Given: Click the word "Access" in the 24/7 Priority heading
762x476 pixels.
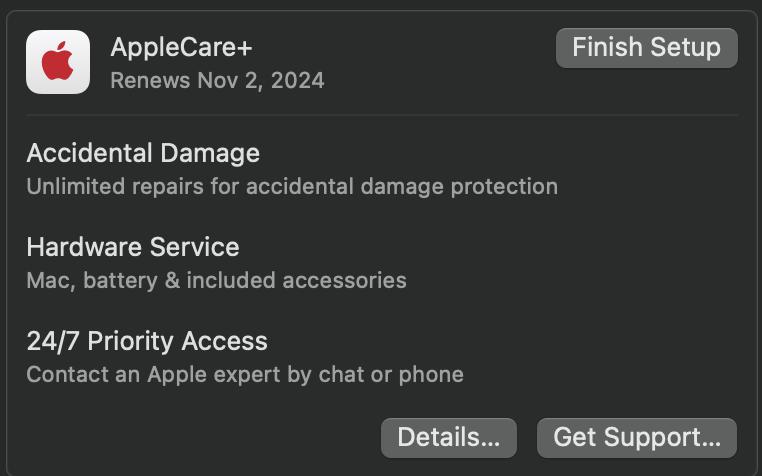Looking at the screenshot, I should pos(227,341).
